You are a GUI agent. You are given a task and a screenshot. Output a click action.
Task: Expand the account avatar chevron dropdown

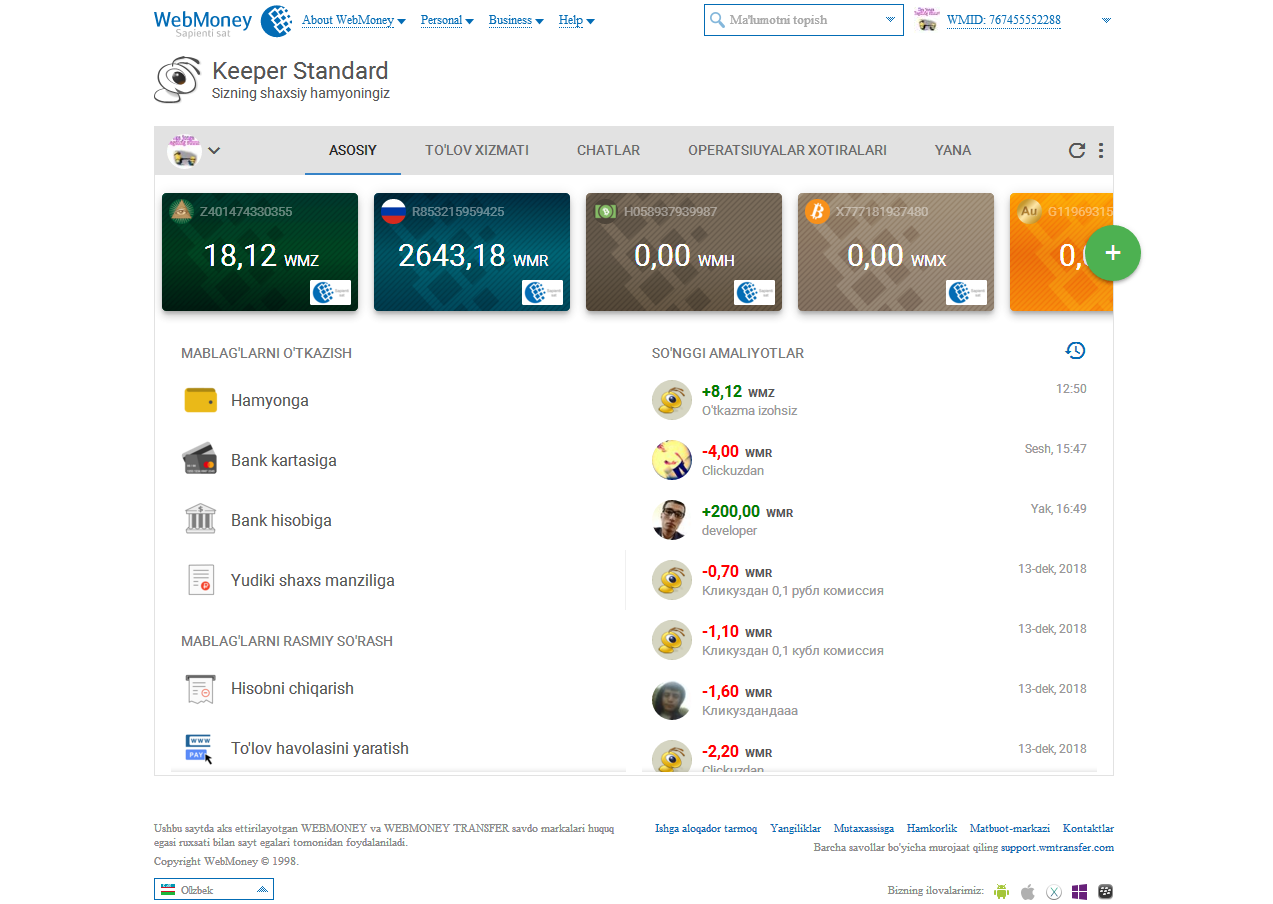214,151
